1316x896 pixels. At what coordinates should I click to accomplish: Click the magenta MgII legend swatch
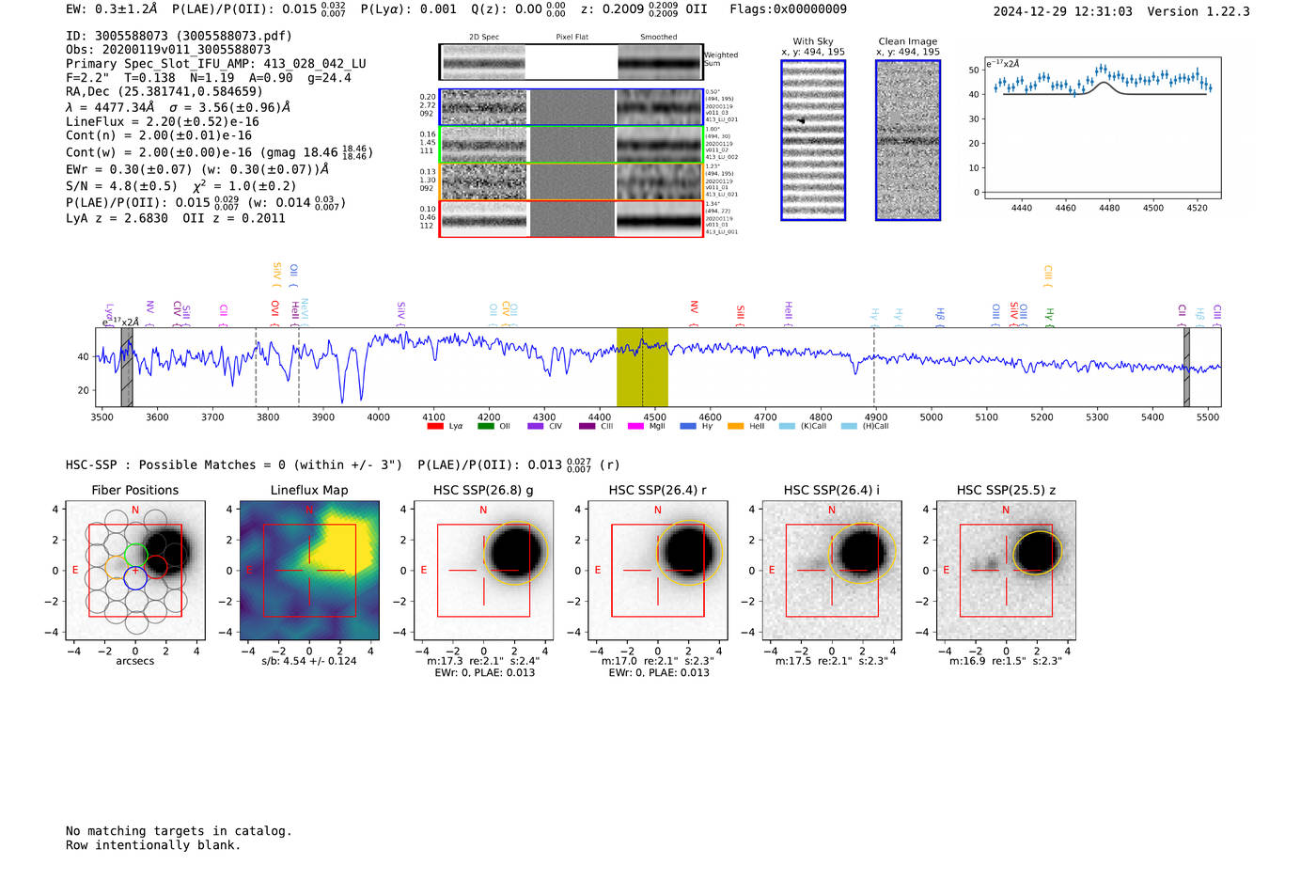pyautogui.click(x=636, y=426)
